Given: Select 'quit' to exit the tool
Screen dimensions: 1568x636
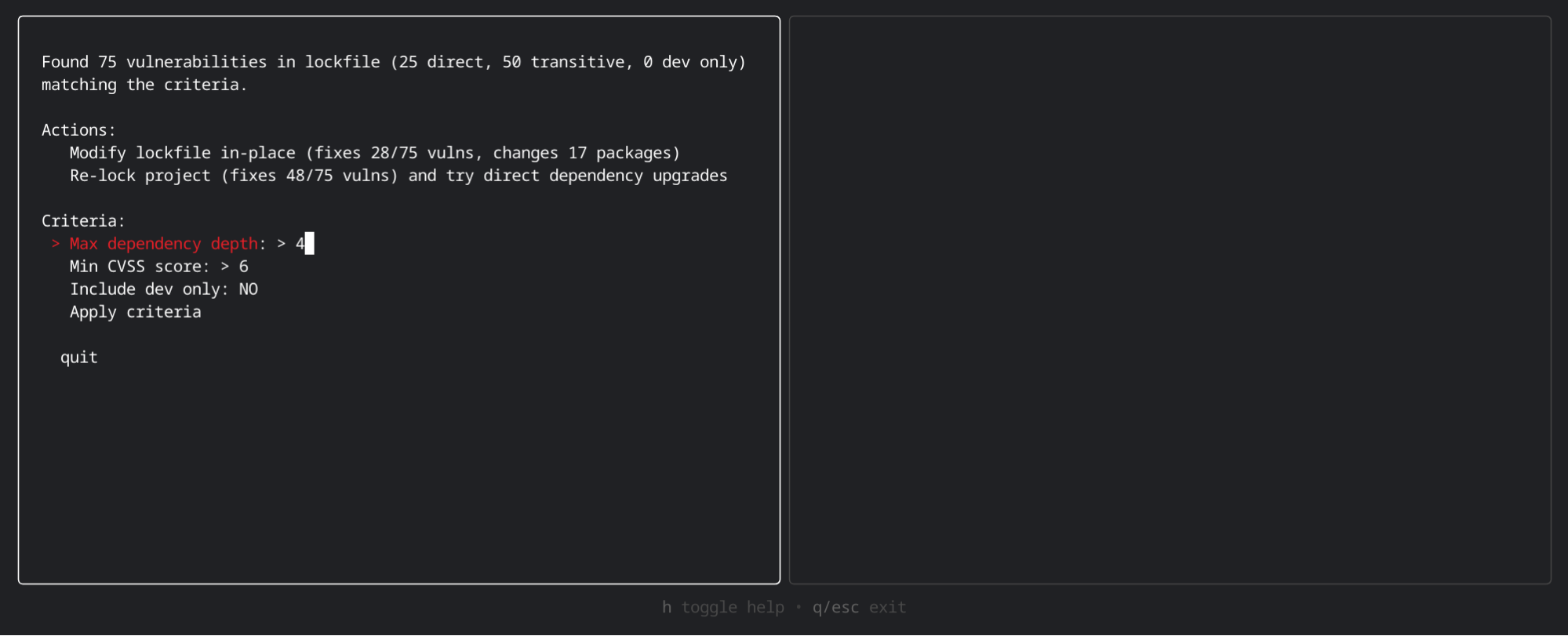Looking at the screenshot, I should [78, 357].
